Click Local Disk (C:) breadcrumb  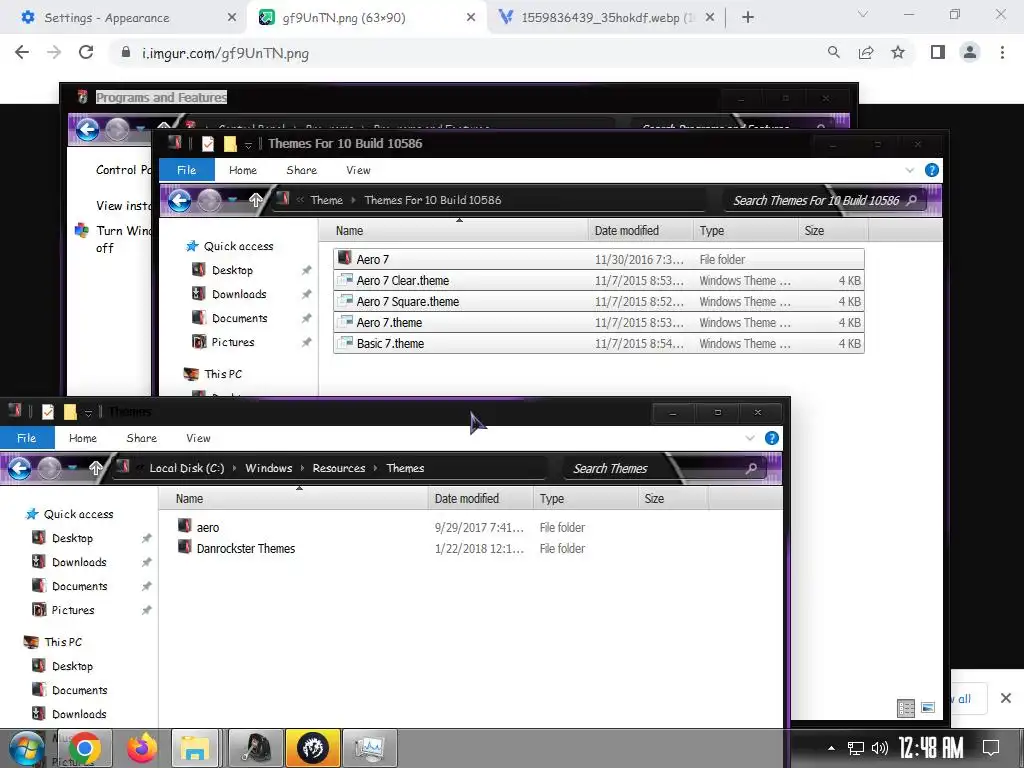187,468
